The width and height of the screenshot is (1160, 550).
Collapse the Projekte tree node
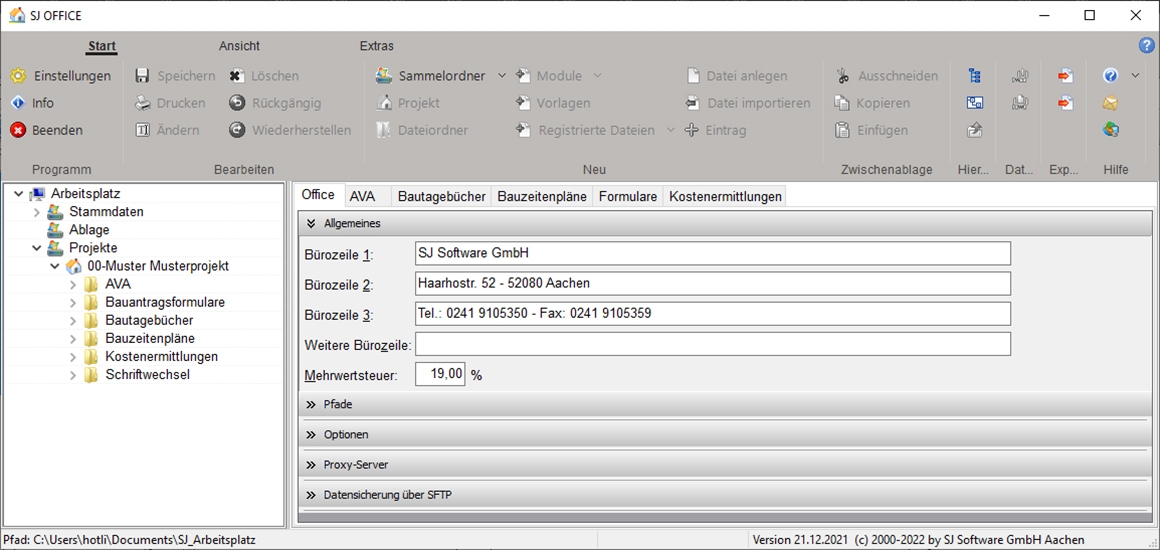tap(36, 248)
